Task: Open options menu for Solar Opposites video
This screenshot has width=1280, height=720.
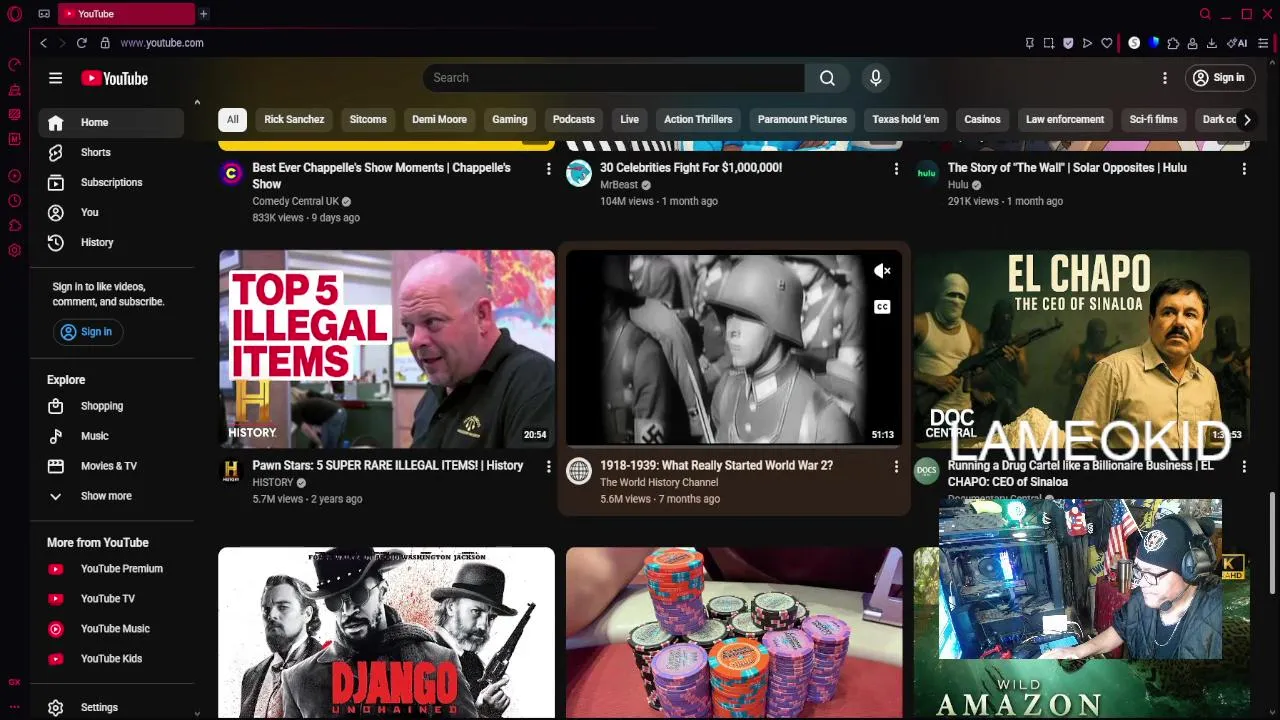Action: pos(1244,169)
